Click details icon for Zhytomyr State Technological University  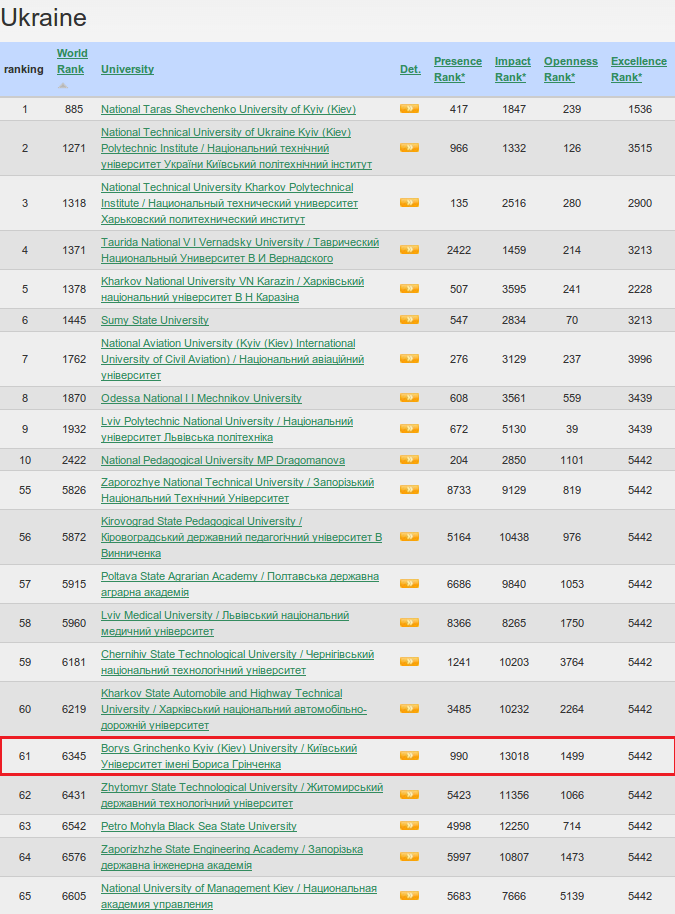pos(409,795)
